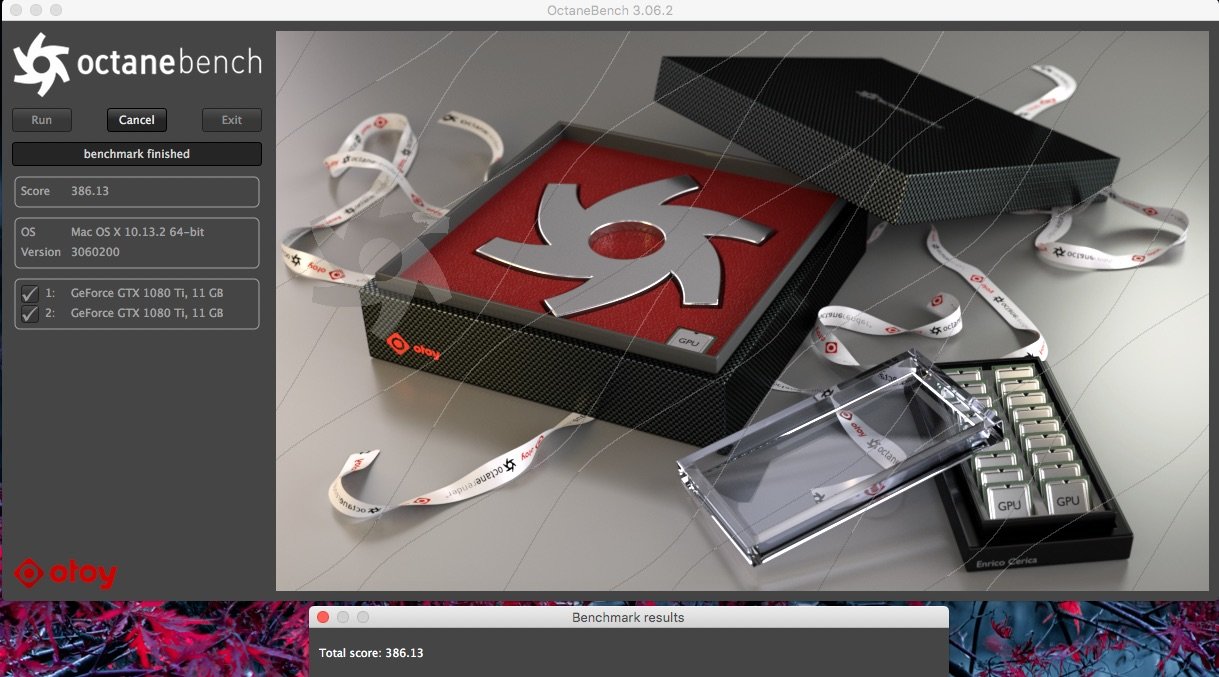The image size is (1219, 677).
Task: Click the octanebench logo icon
Action: tap(40, 64)
